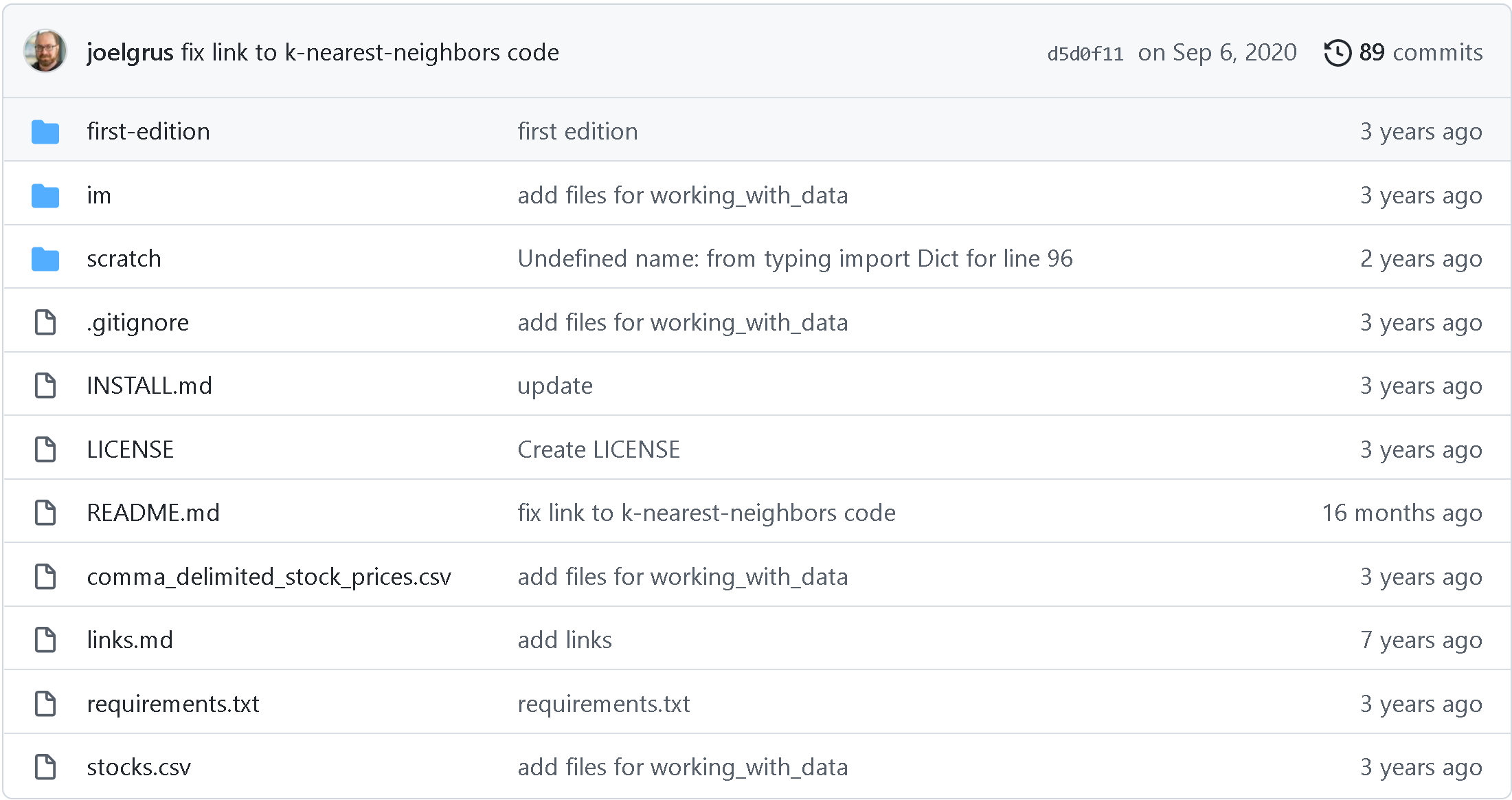The image size is (1512, 800).
Task: Click the LICENSE file icon
Action: click(x=45, y=449)
